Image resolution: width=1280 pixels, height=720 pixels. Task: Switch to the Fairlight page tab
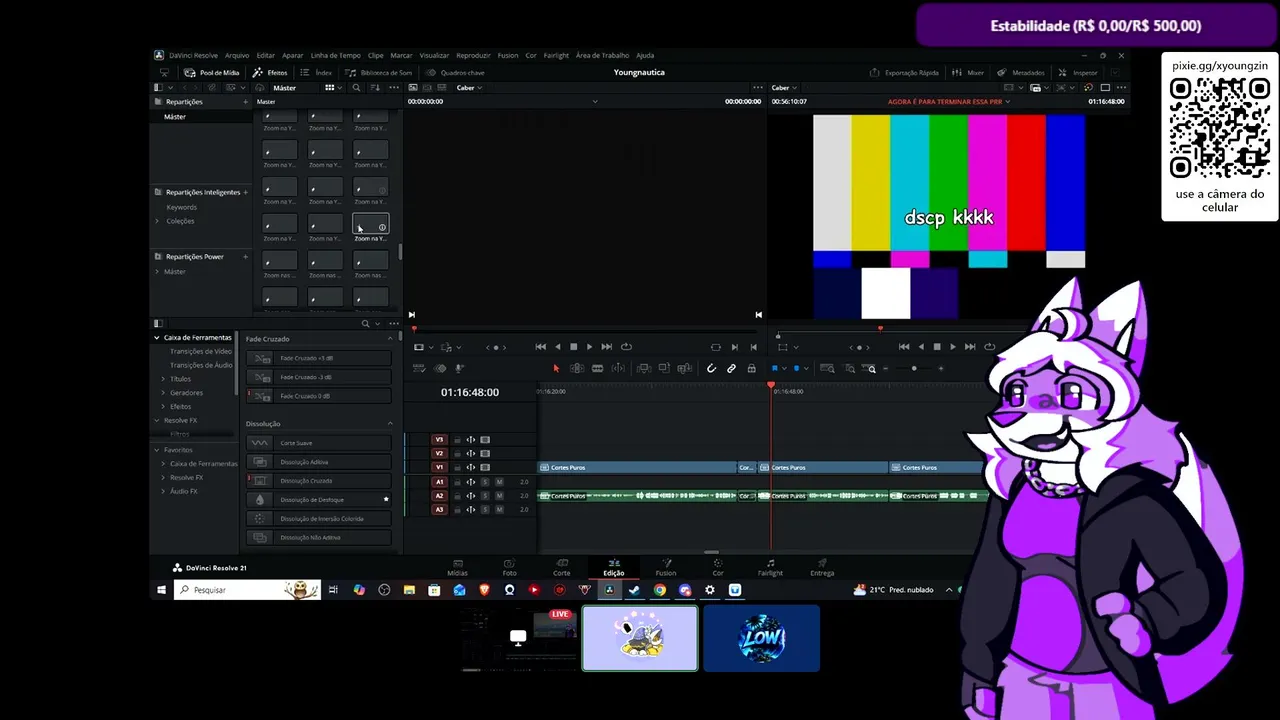coord(770,567)
